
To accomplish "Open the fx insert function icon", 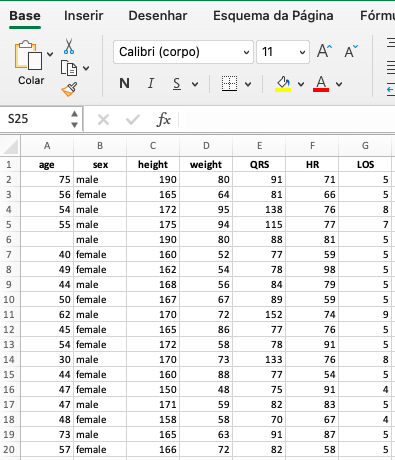I will [x=163, y=119].
